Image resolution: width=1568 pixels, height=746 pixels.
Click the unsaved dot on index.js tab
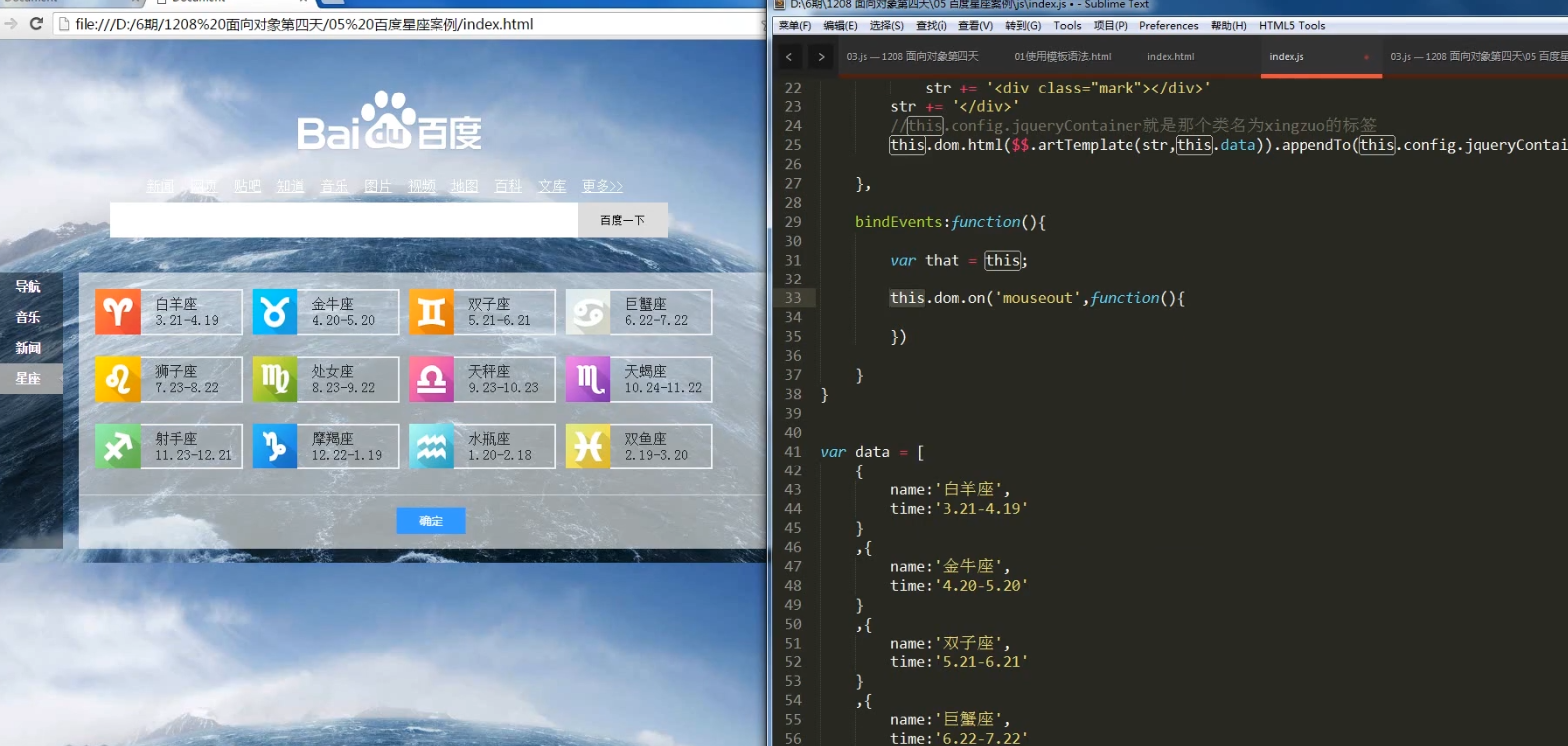click(x=1367, y=57)
